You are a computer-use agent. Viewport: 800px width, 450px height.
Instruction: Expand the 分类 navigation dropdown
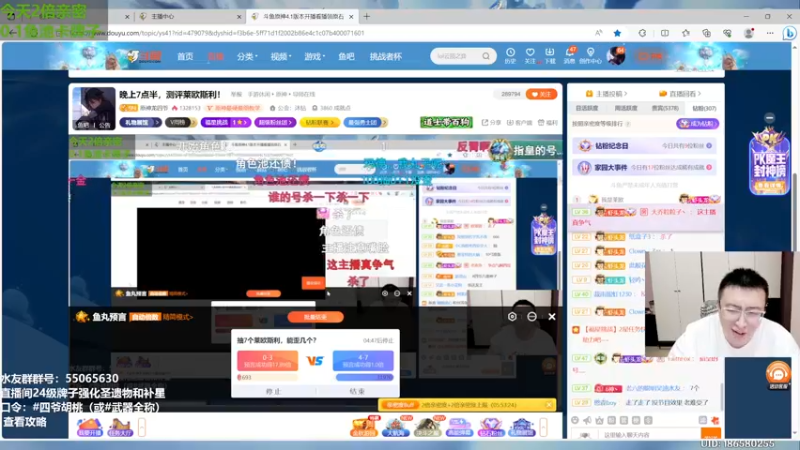pos(247,57)
